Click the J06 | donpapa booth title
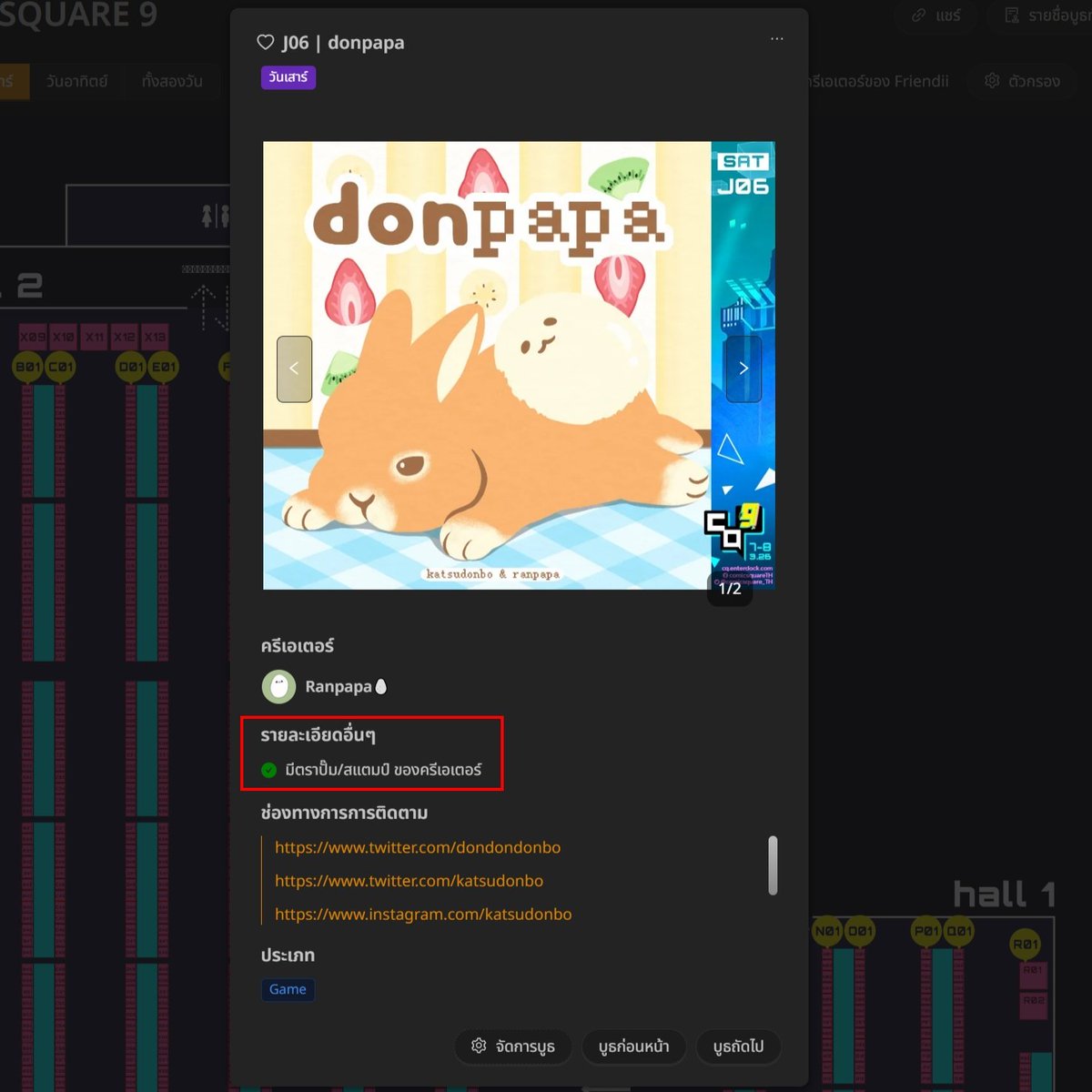The width and height of the screenshot is (1092, 1092). pyautogui.click(x=343, y=43)
